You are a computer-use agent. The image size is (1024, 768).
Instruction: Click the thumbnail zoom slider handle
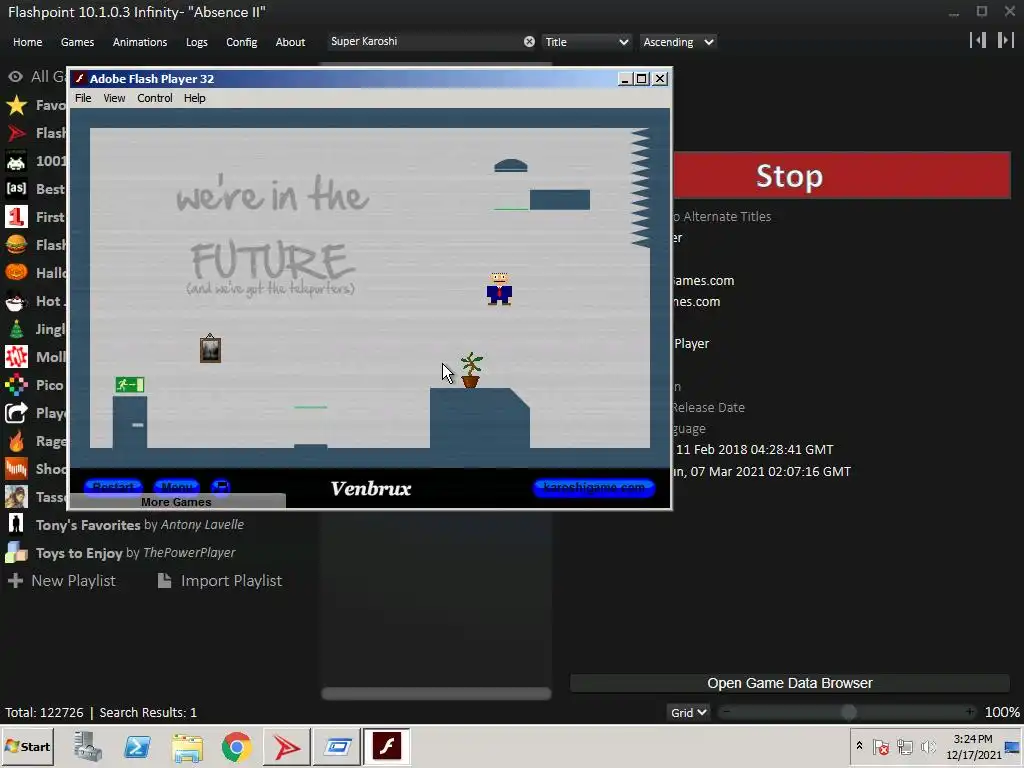coord(848,712)
